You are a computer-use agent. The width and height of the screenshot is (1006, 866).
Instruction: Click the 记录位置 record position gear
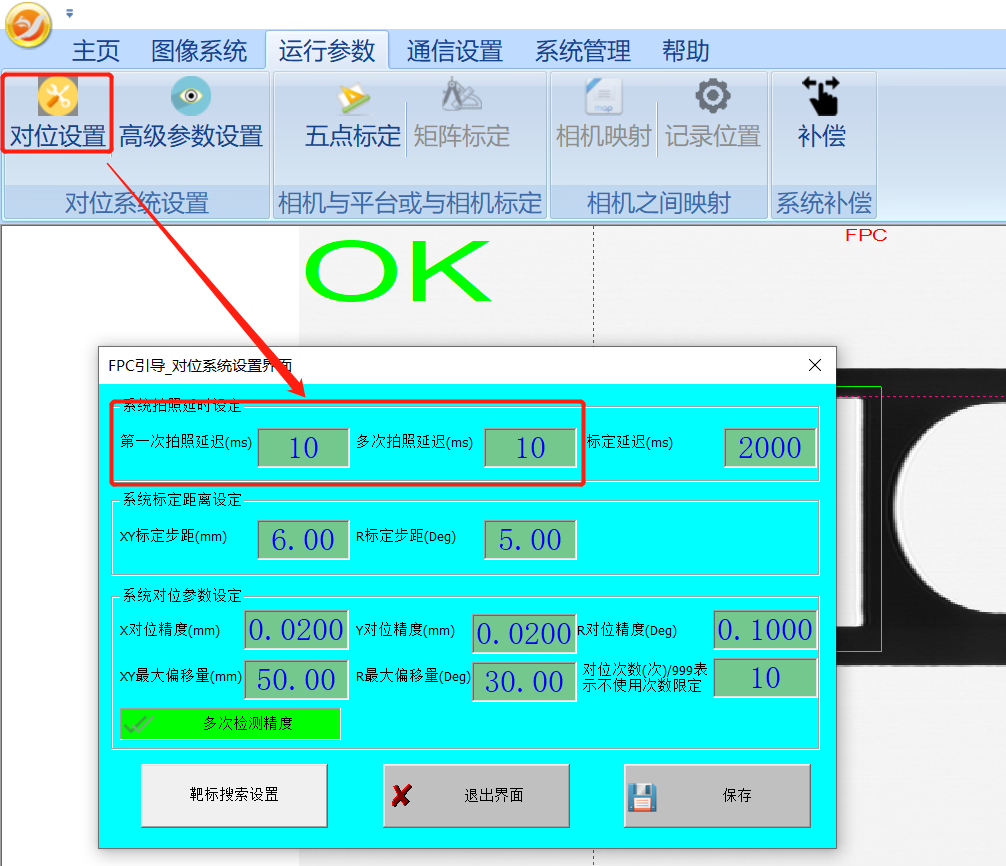coord(712,98)
